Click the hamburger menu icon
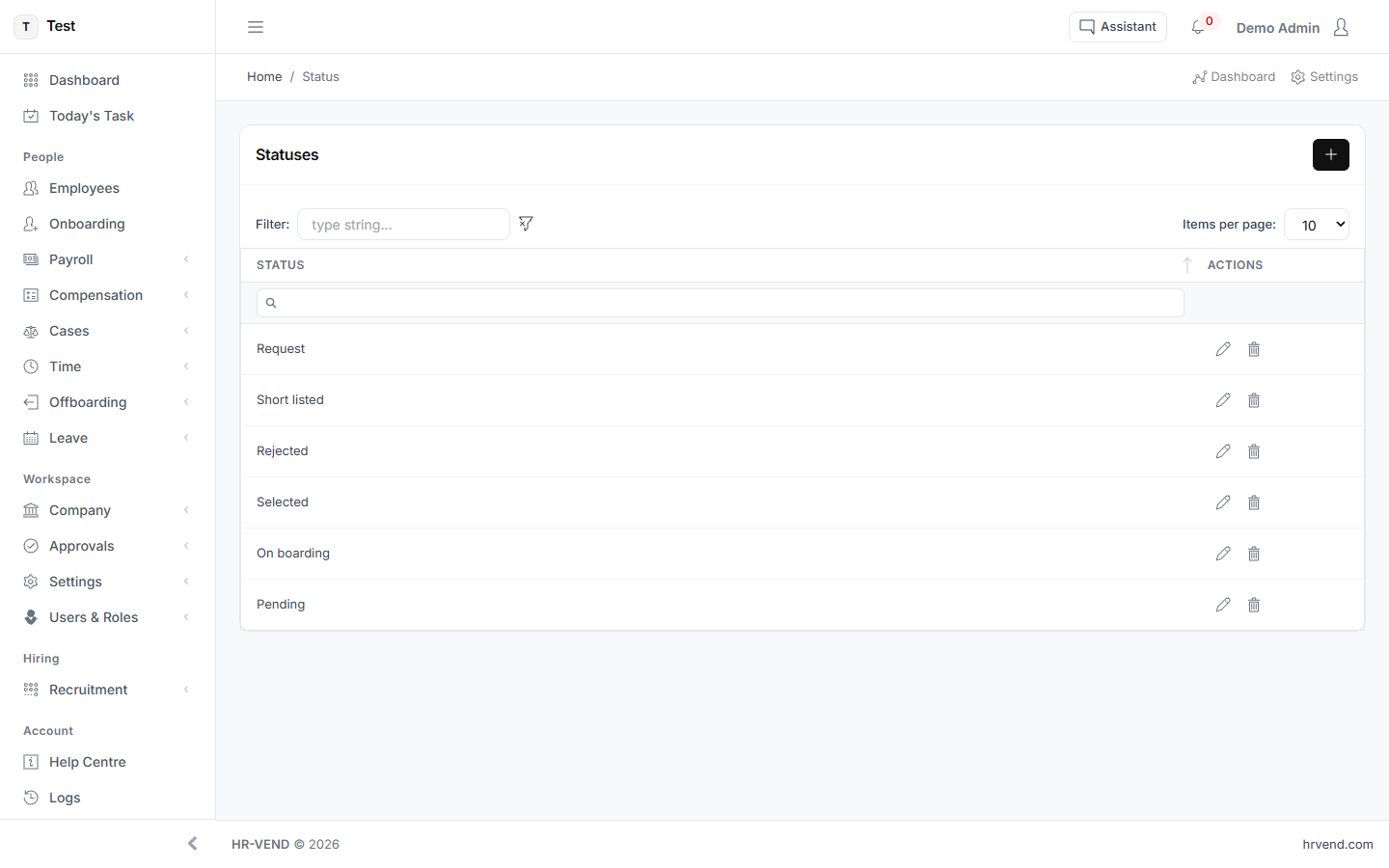Image resolution: width=1389 pixels, height=868 pixels. click(256, 27)
